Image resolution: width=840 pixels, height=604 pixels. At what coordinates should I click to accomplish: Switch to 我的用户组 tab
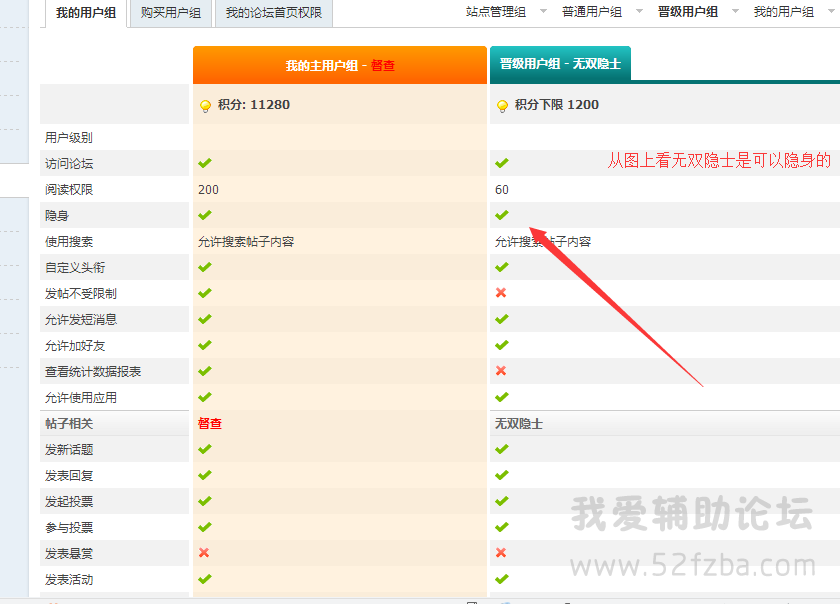86,12
